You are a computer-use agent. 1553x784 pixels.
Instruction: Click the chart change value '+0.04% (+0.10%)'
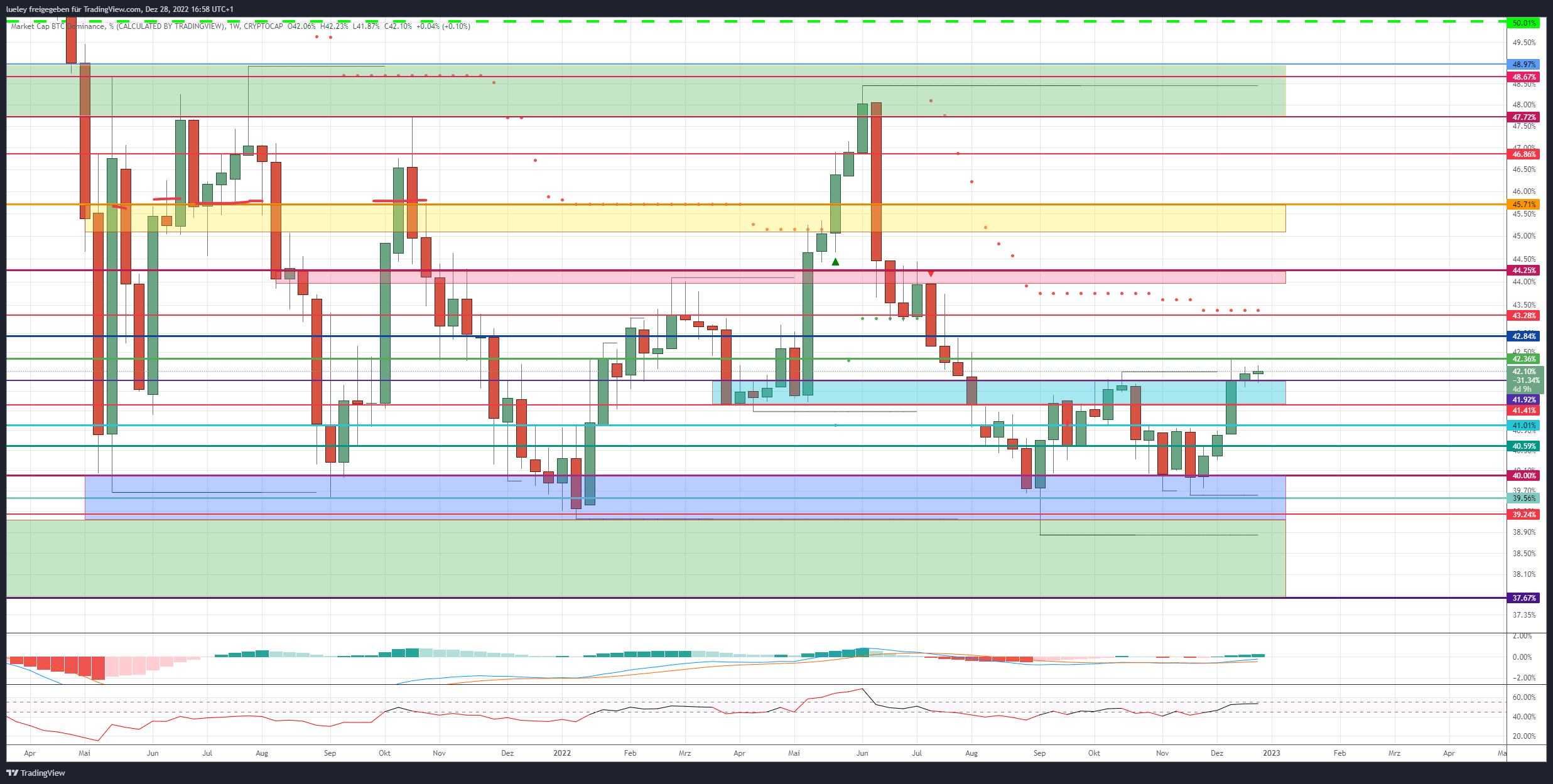[x=443, y=26]
